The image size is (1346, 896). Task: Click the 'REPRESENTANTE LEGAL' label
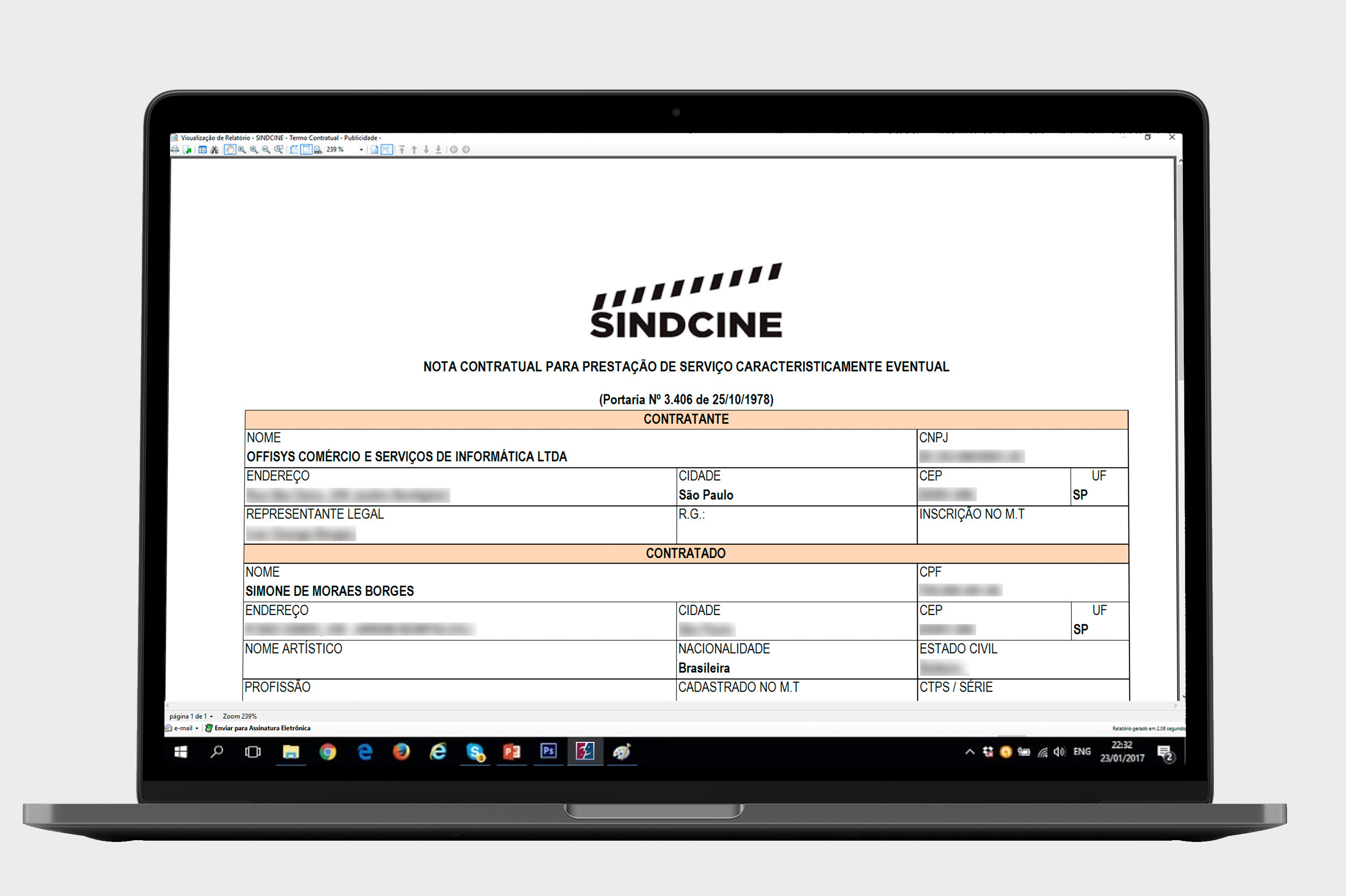tap(315, 514)
